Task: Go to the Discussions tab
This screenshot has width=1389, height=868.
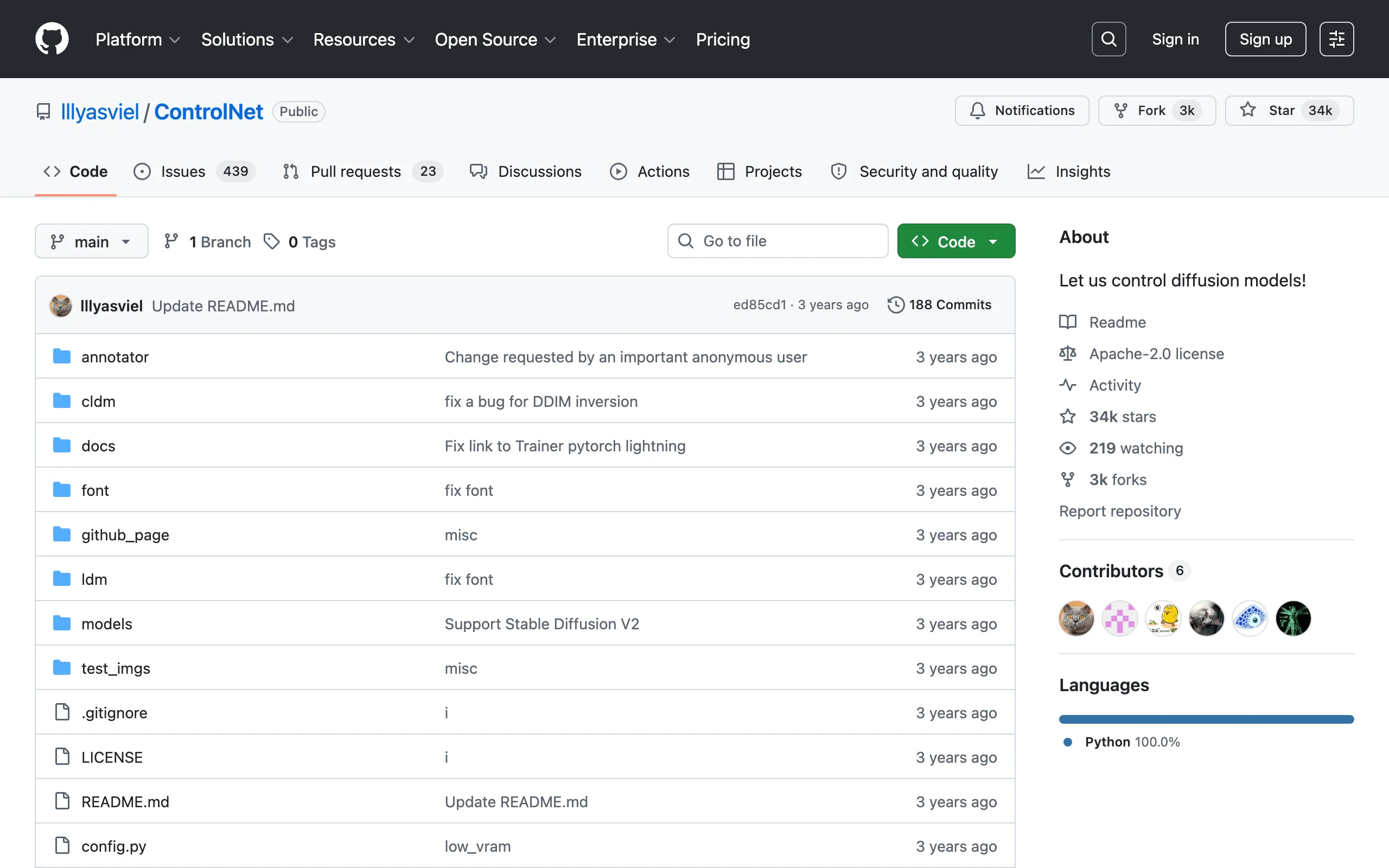Action: 525,171
